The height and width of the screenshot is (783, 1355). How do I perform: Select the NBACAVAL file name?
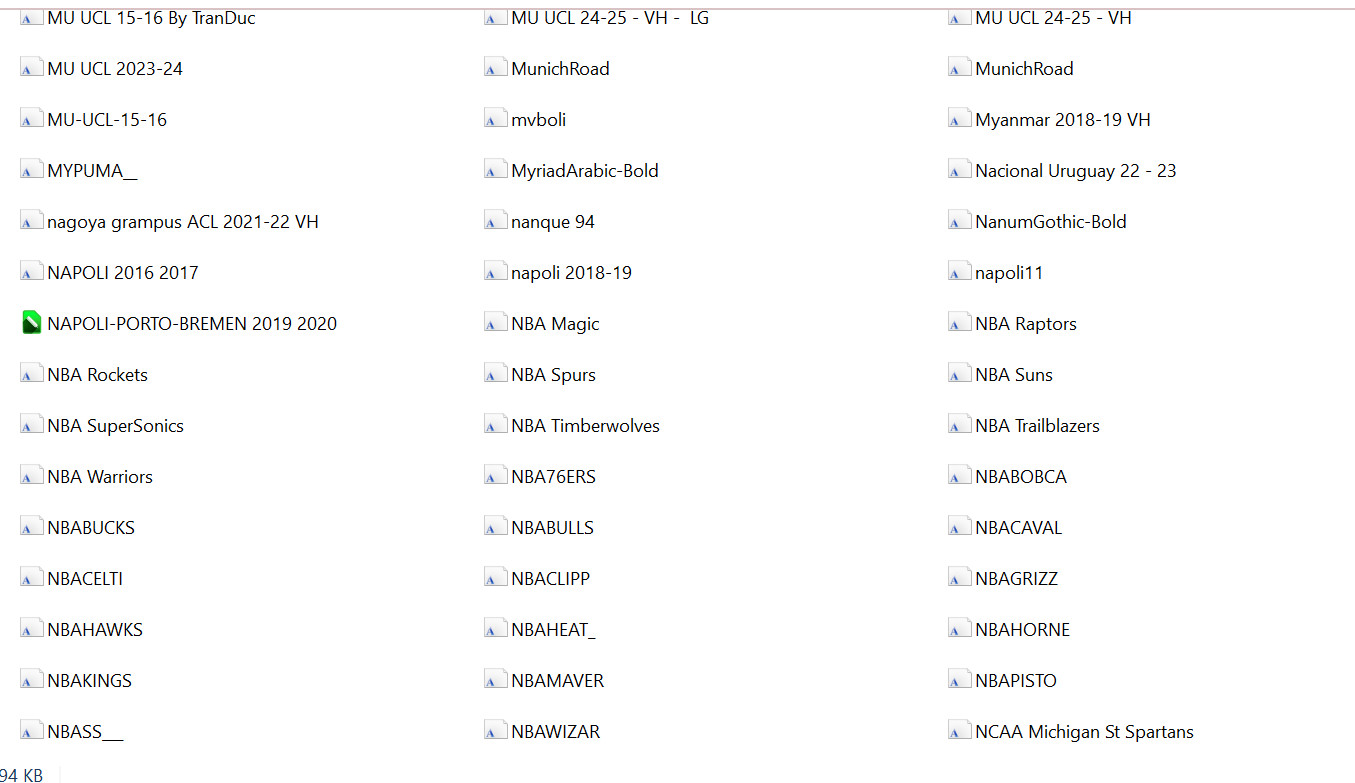(x=1018, y=527)
